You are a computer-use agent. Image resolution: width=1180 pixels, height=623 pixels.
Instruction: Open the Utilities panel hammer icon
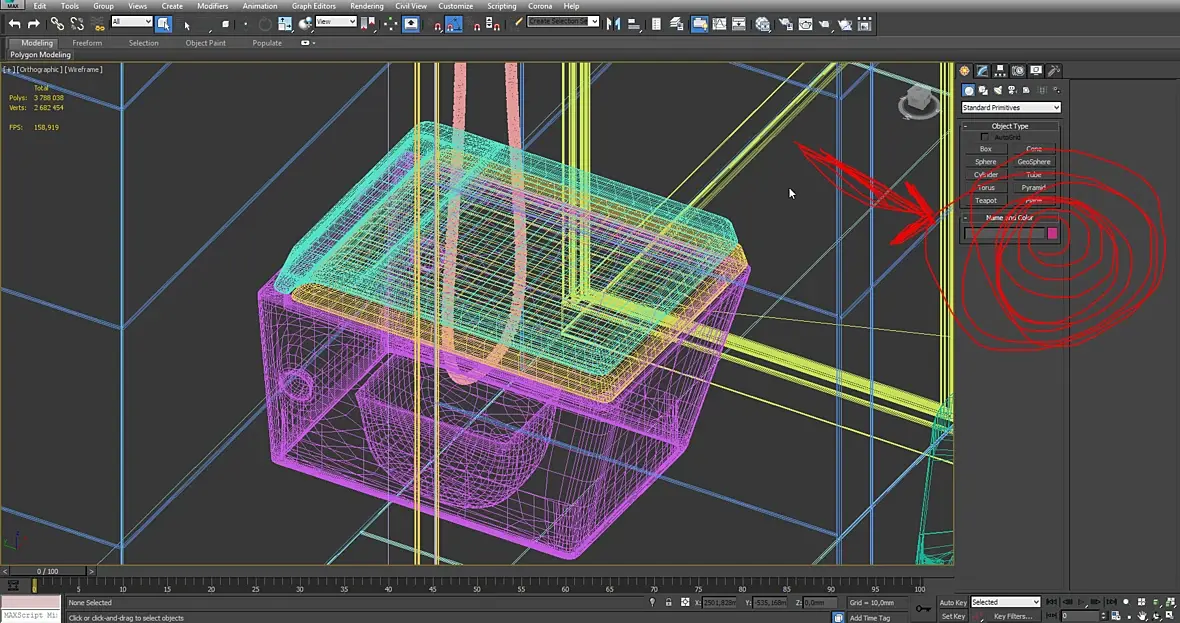coord(1054,71)
